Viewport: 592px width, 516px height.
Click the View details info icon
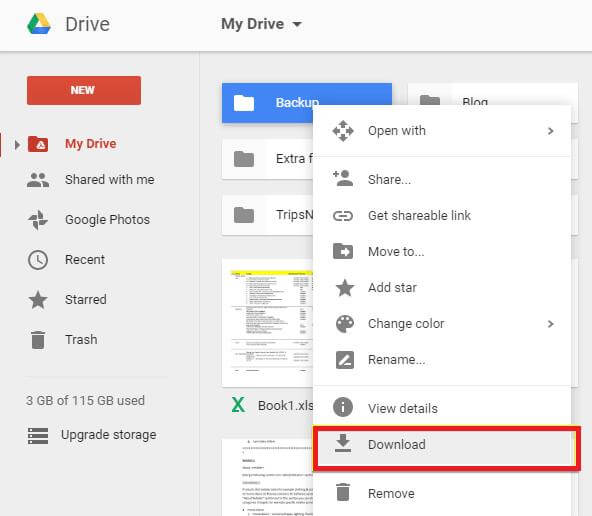(x=343, y=407)
